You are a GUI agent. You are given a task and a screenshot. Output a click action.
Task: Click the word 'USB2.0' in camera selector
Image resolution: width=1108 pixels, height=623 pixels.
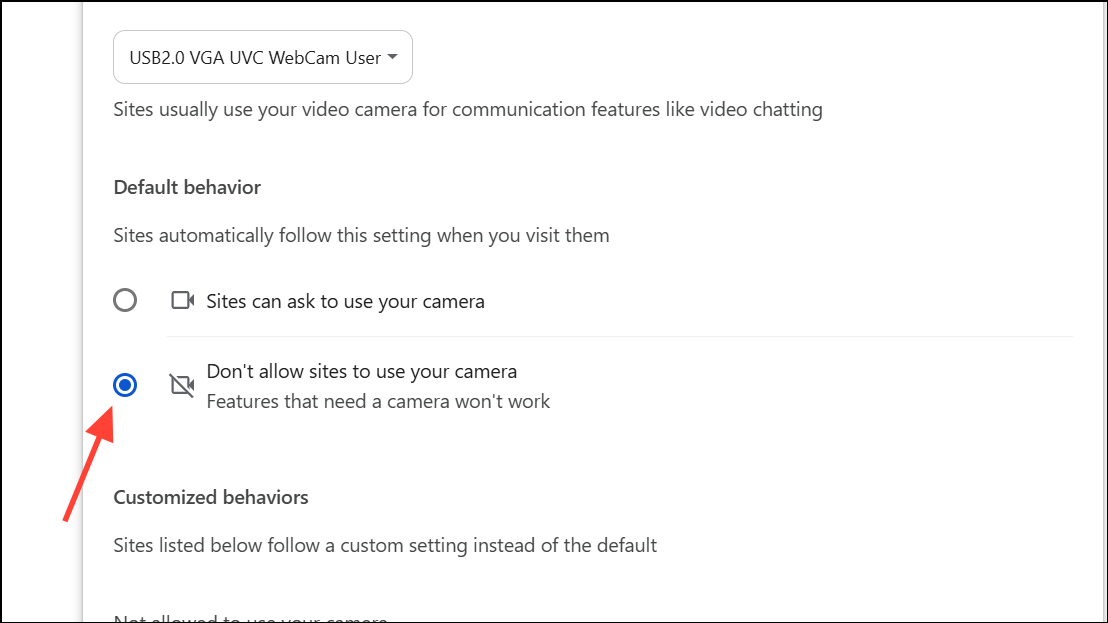coord(157,58)
